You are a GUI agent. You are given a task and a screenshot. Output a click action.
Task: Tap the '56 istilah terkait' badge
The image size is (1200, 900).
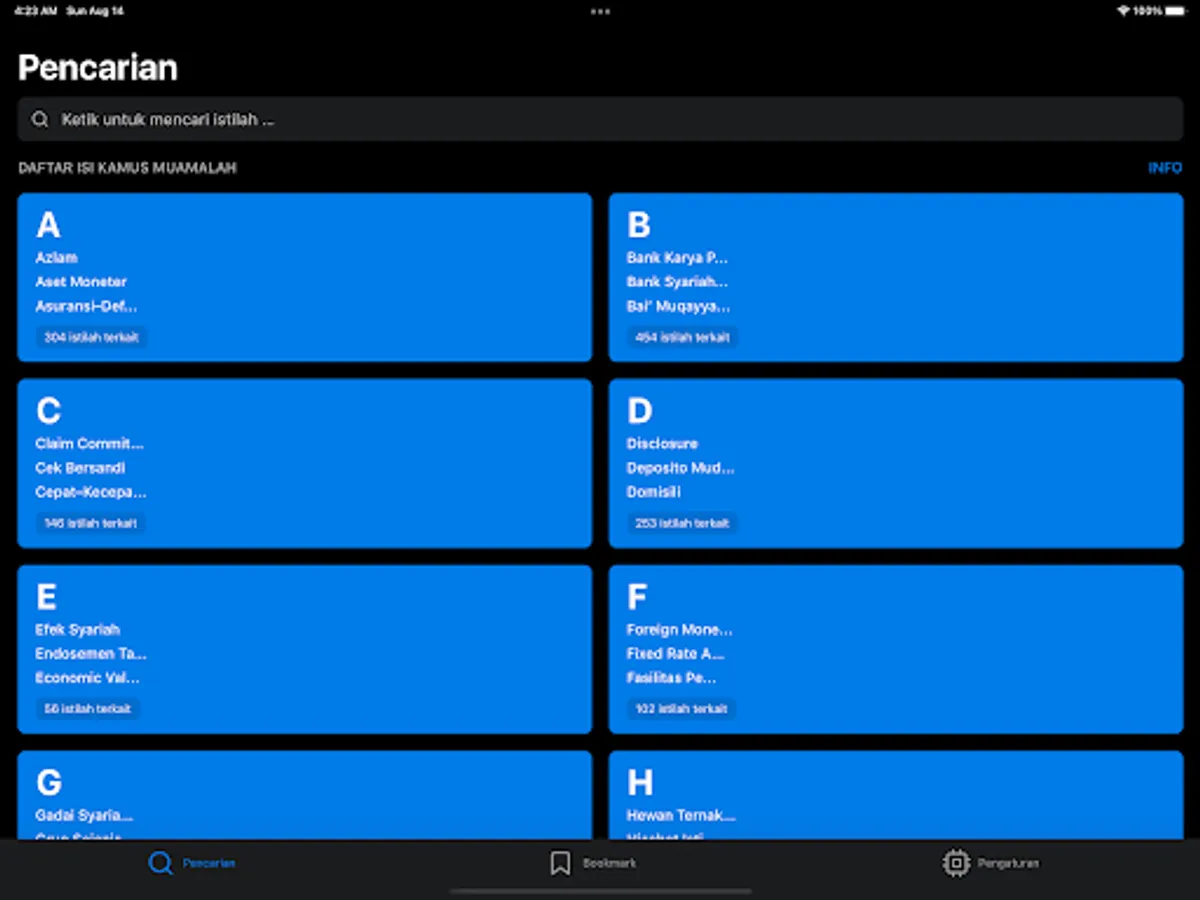click(x=88, y=709)
